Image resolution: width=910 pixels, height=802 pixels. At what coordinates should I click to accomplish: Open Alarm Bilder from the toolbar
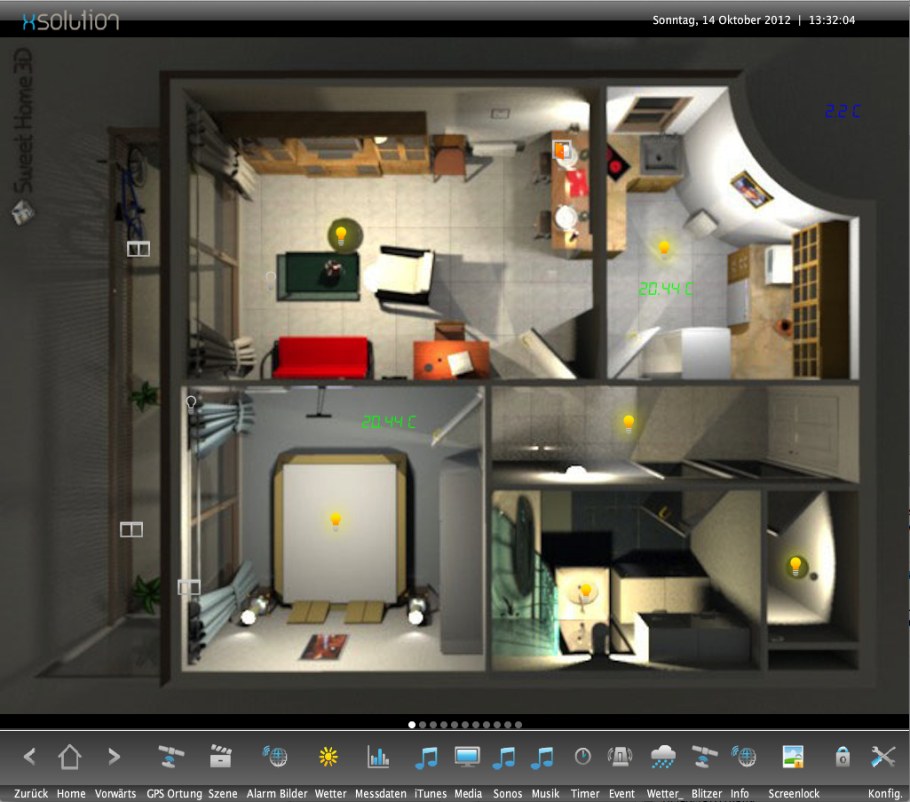click(x=274, y=757)
